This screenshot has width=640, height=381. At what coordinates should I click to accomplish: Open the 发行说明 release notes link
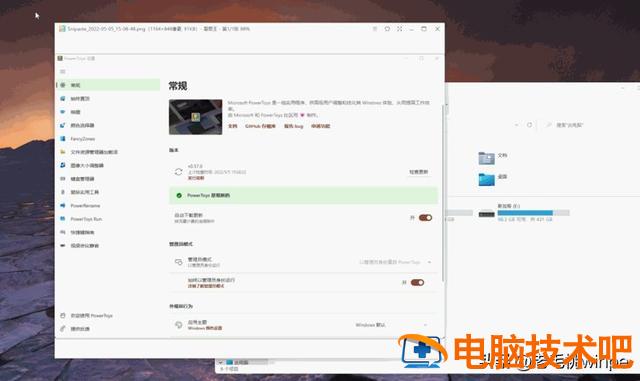196,178
